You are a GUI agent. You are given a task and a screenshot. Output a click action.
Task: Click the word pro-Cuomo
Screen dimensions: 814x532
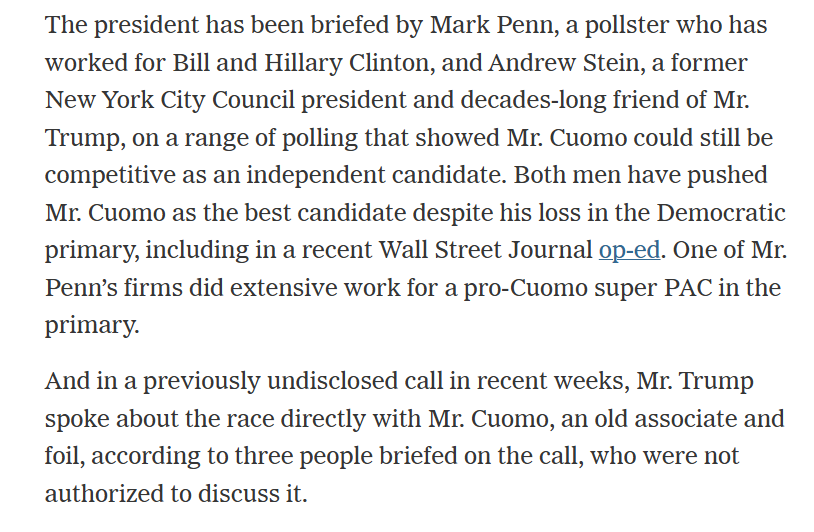point(525,289)
